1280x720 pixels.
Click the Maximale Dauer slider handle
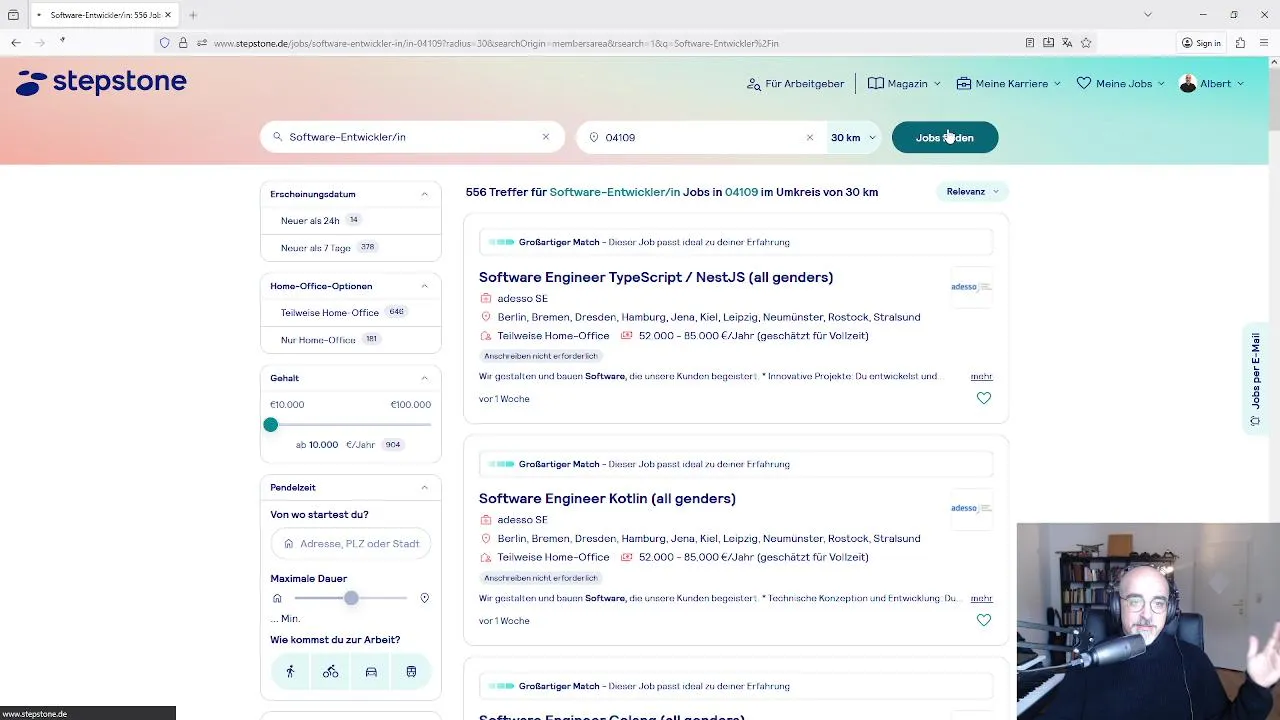(351, 598)
